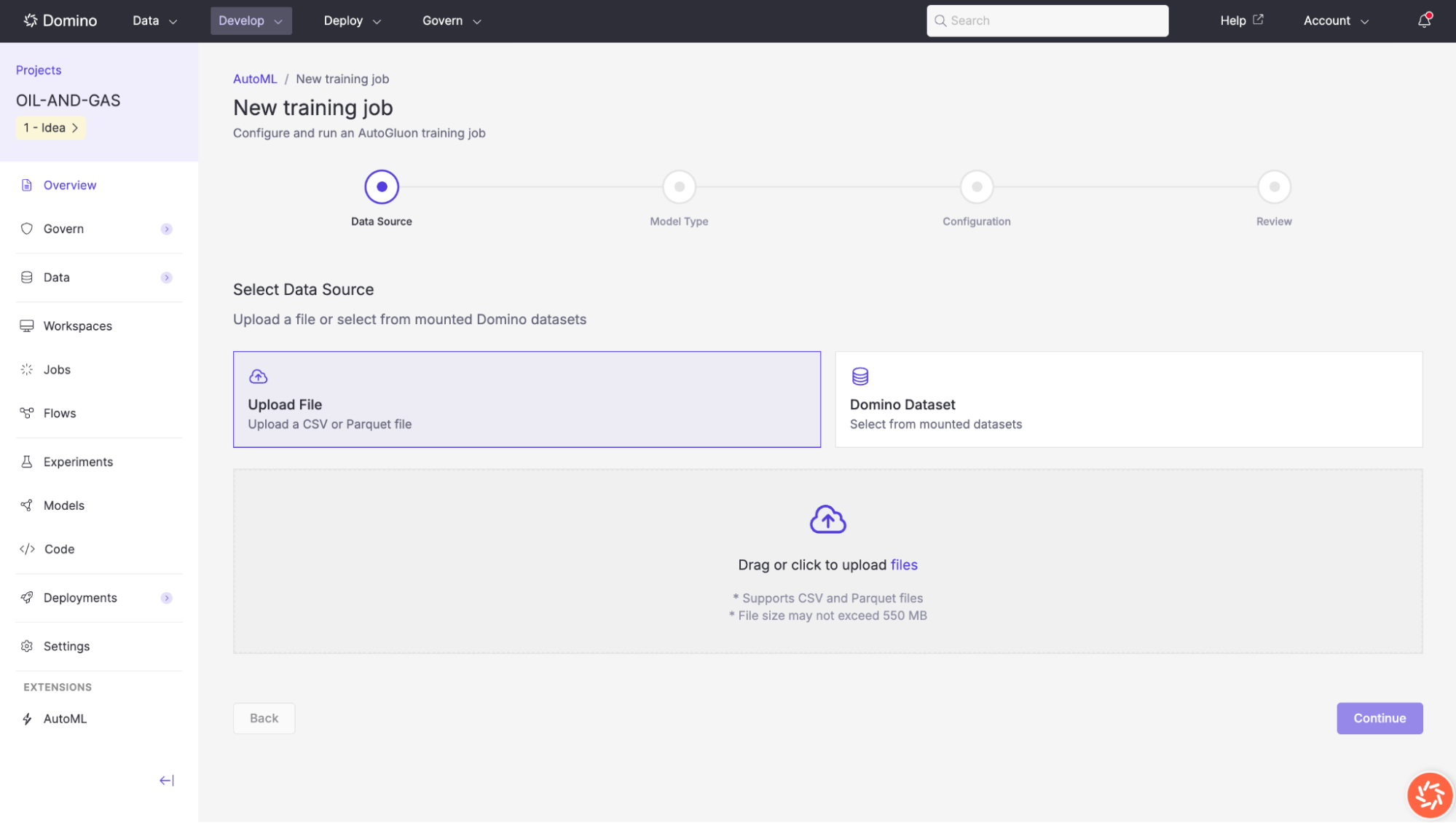The image size is (1456, 823).
Task: Open the Account dropdown
Action: click(1335, 20)
